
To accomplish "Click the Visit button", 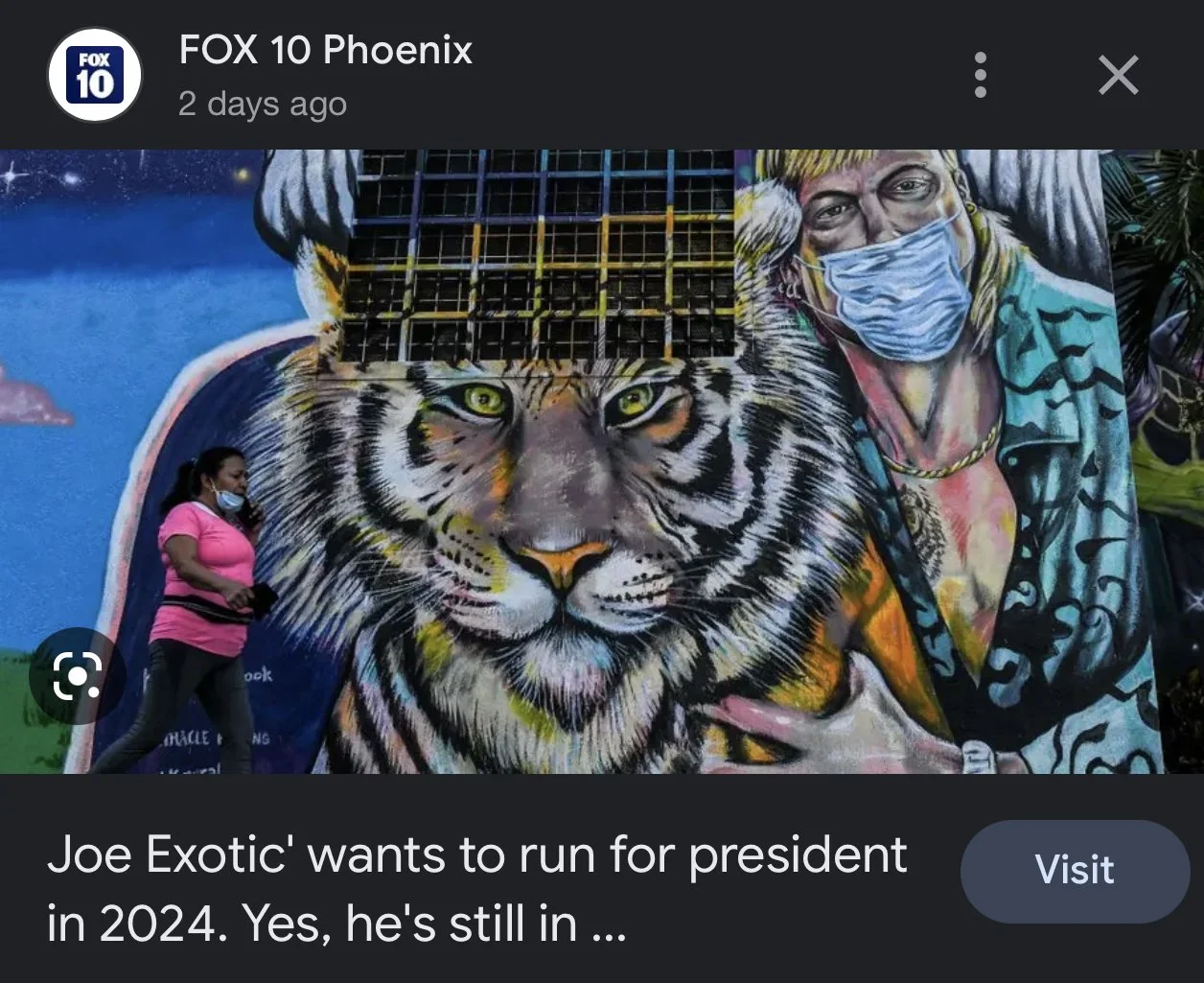I will (x=1075, y=871).
